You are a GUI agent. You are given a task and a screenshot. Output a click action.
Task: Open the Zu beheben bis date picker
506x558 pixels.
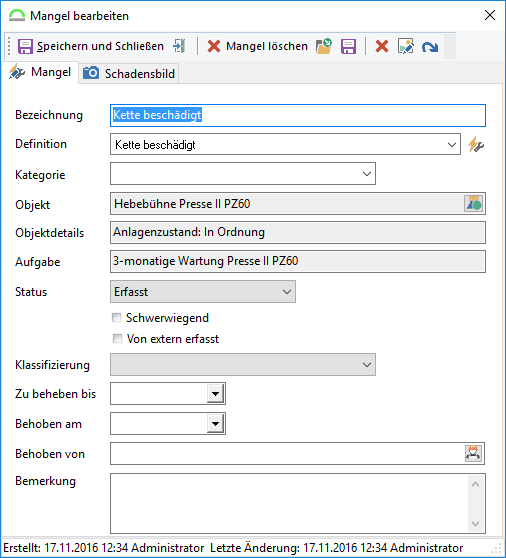click(215, 394)
